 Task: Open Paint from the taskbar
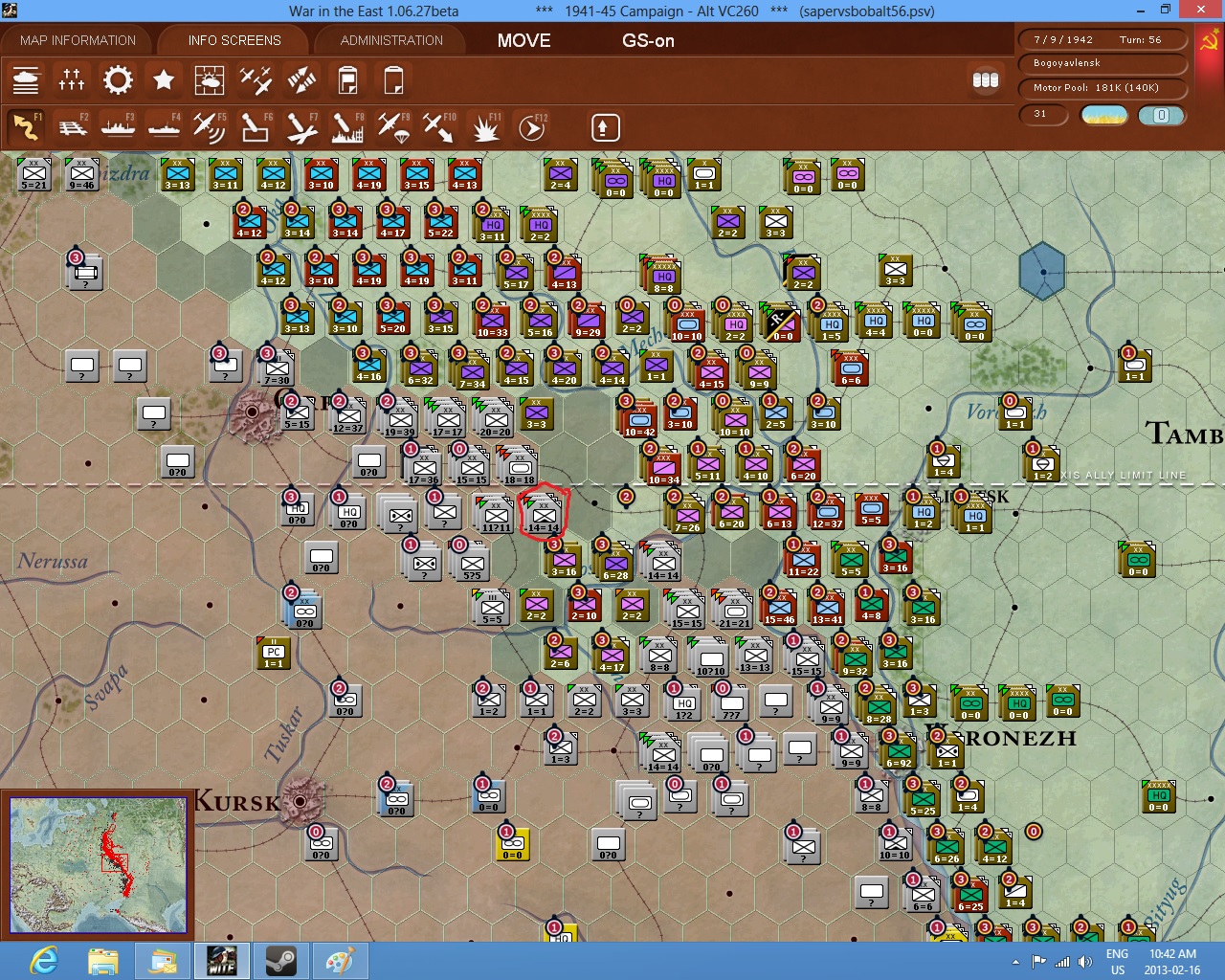pos(341,961)
